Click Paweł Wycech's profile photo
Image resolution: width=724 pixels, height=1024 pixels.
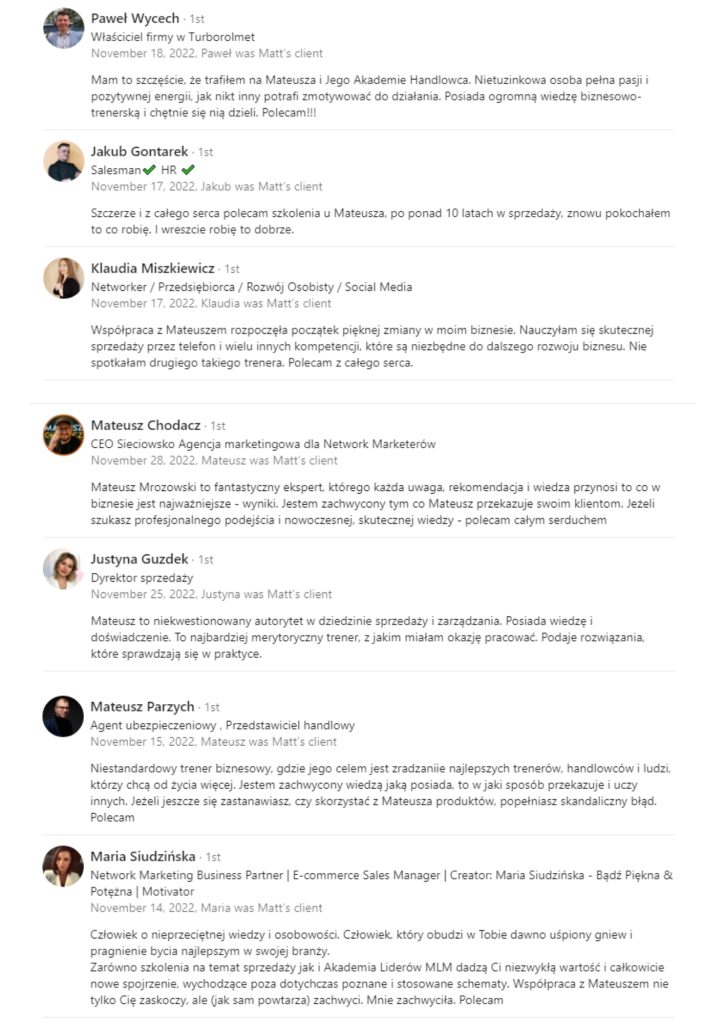pyautogui.click(x=63, y=28)
